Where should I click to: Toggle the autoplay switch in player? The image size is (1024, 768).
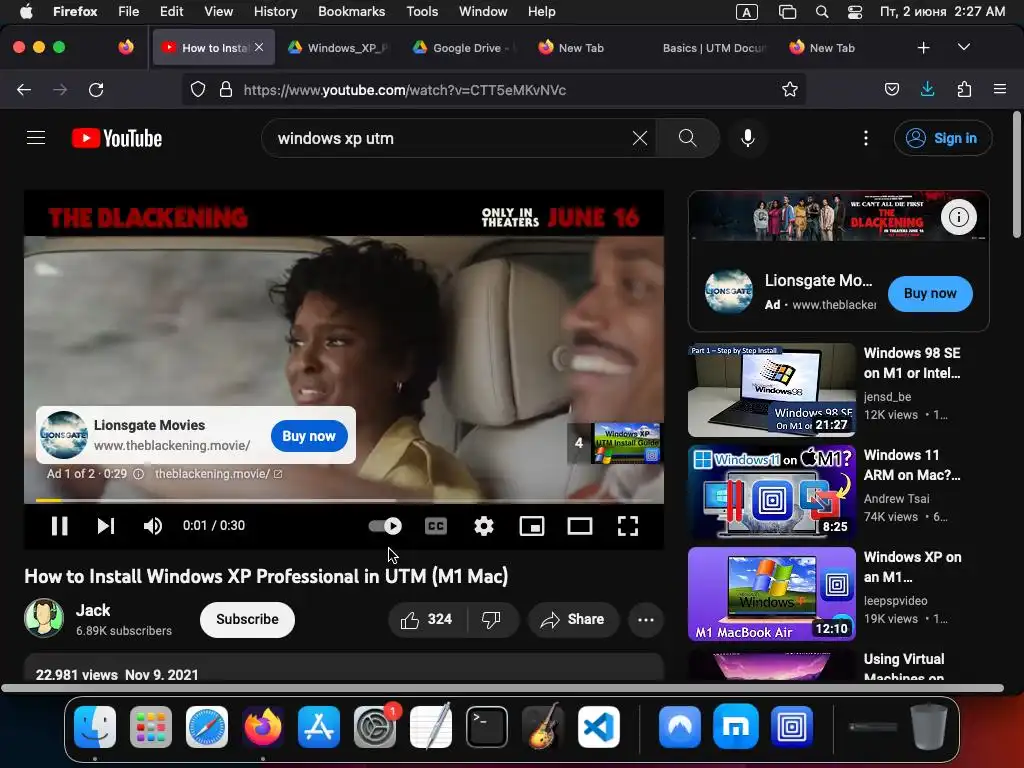(x=385, y=526)
